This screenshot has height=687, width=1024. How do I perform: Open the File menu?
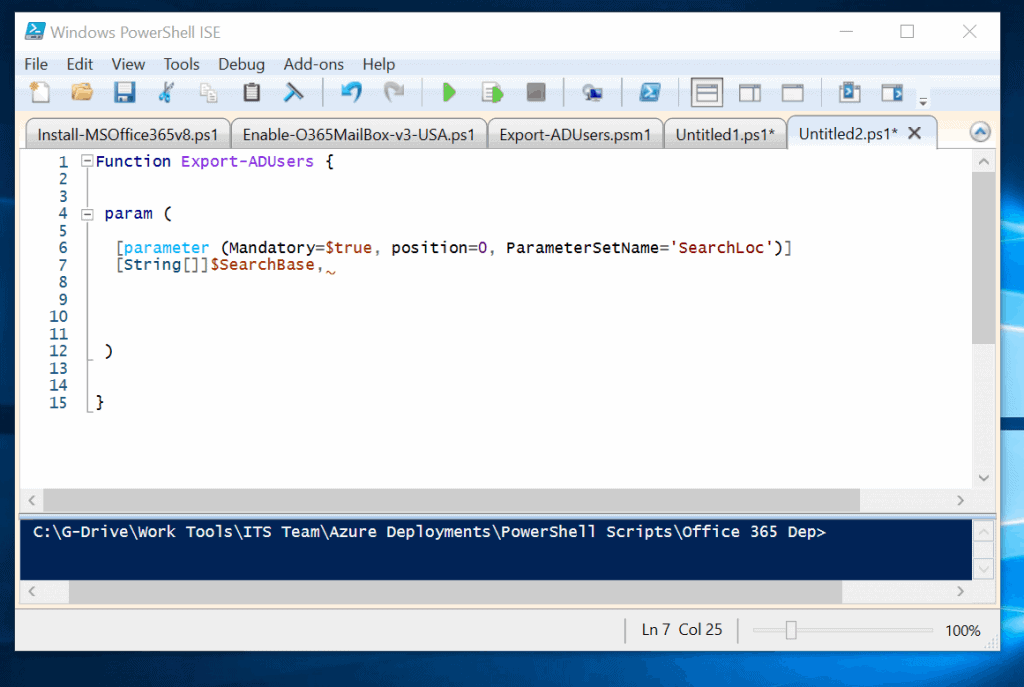pyautogui.click(x=36, y=64)
